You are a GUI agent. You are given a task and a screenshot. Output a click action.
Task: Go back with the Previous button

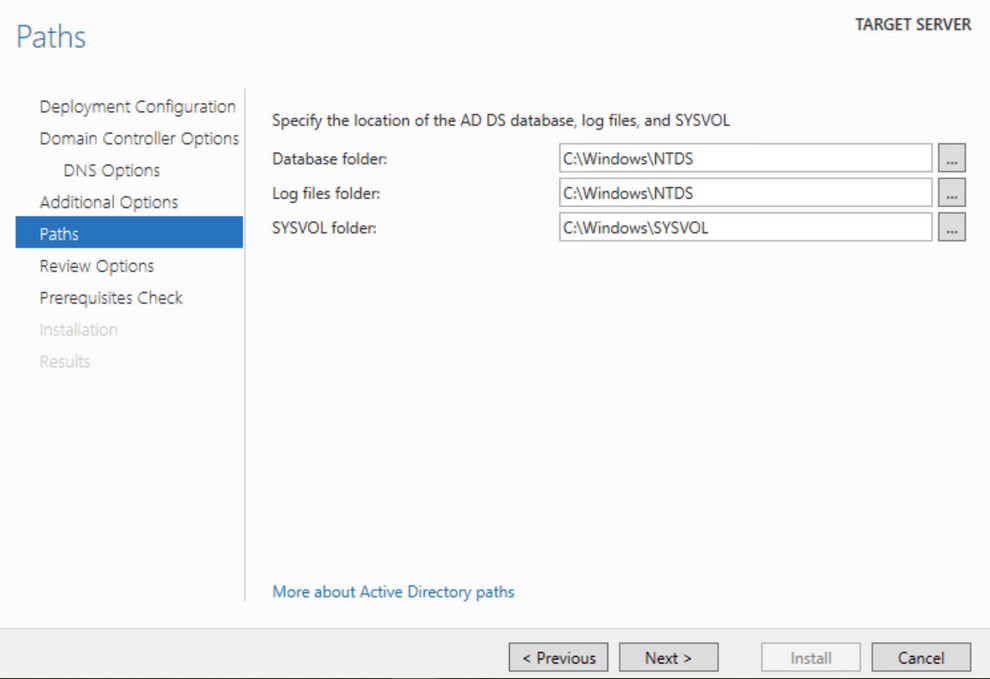558,658
